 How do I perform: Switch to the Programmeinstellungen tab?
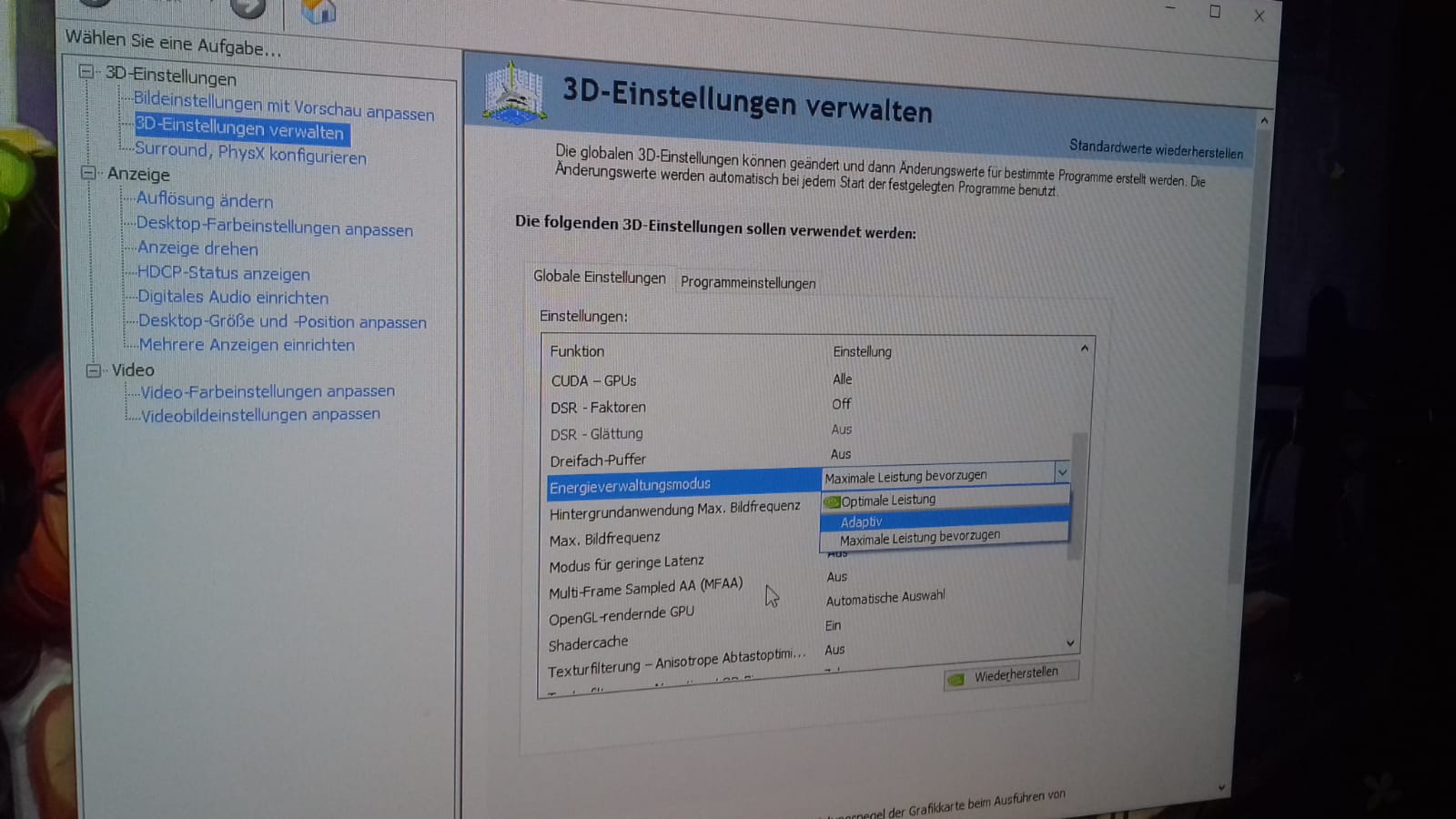(748, 282)
